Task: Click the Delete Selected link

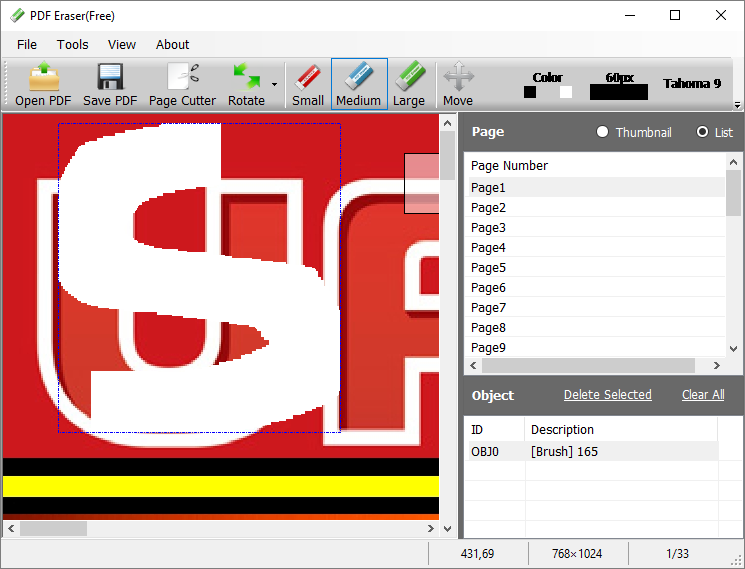Action: point(608,395)
